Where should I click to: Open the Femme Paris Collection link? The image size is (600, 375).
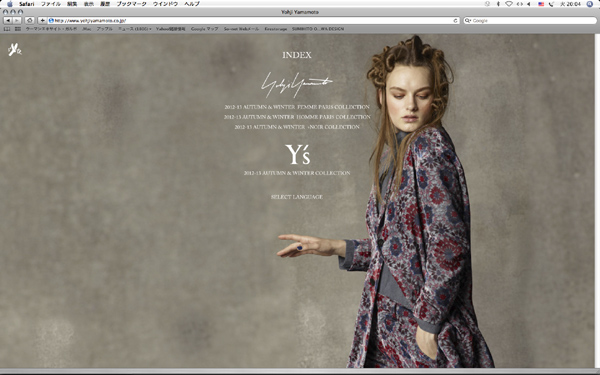[x=297, y=107]
